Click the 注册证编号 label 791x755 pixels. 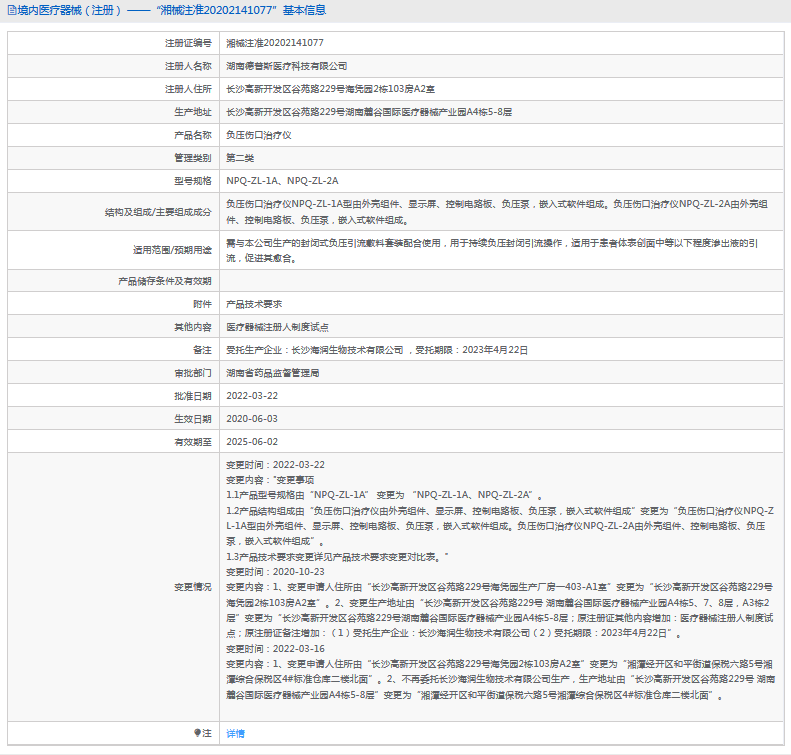188,43
